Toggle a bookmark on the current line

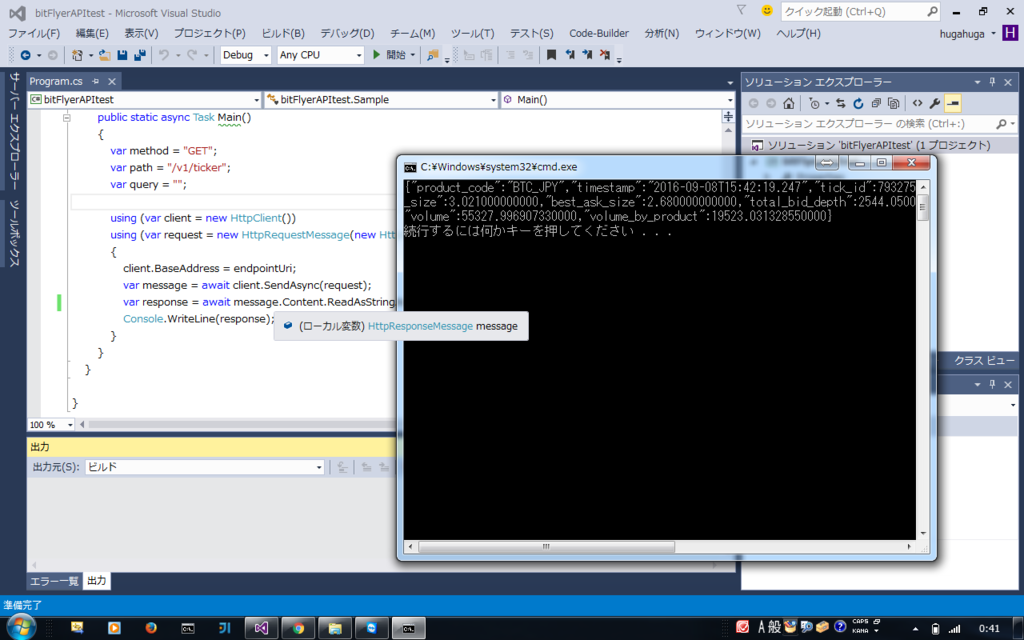click(551, 56)
